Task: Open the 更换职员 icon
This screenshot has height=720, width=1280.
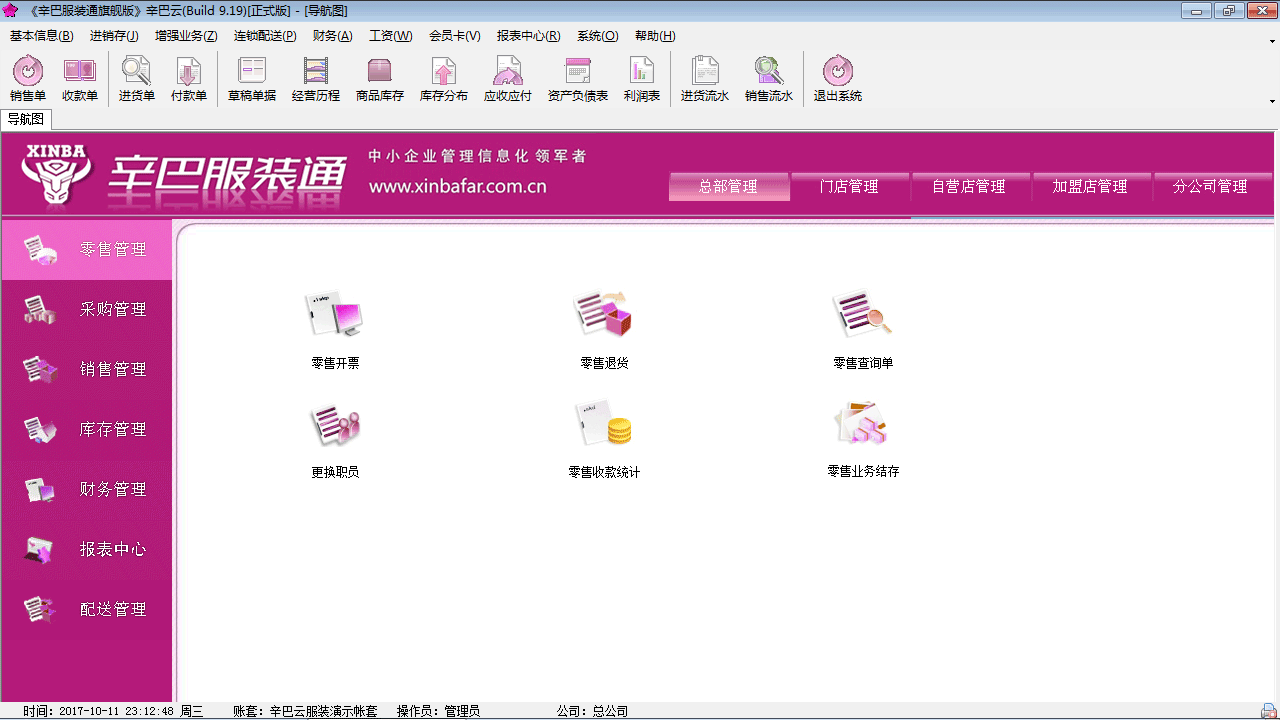Action: click(x=335, y=440)
